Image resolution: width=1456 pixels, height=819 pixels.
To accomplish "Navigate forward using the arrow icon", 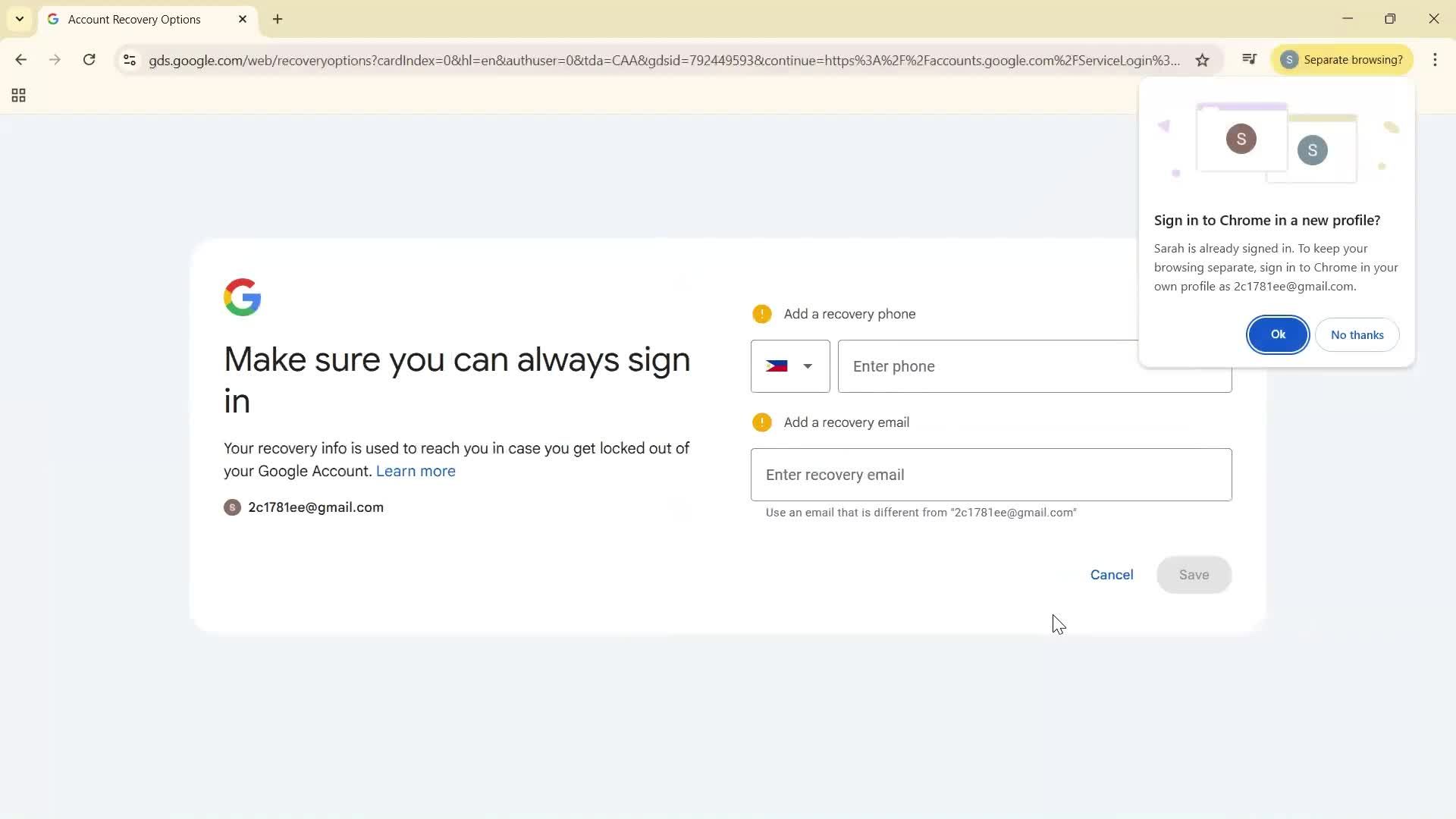I will point(55,60).
